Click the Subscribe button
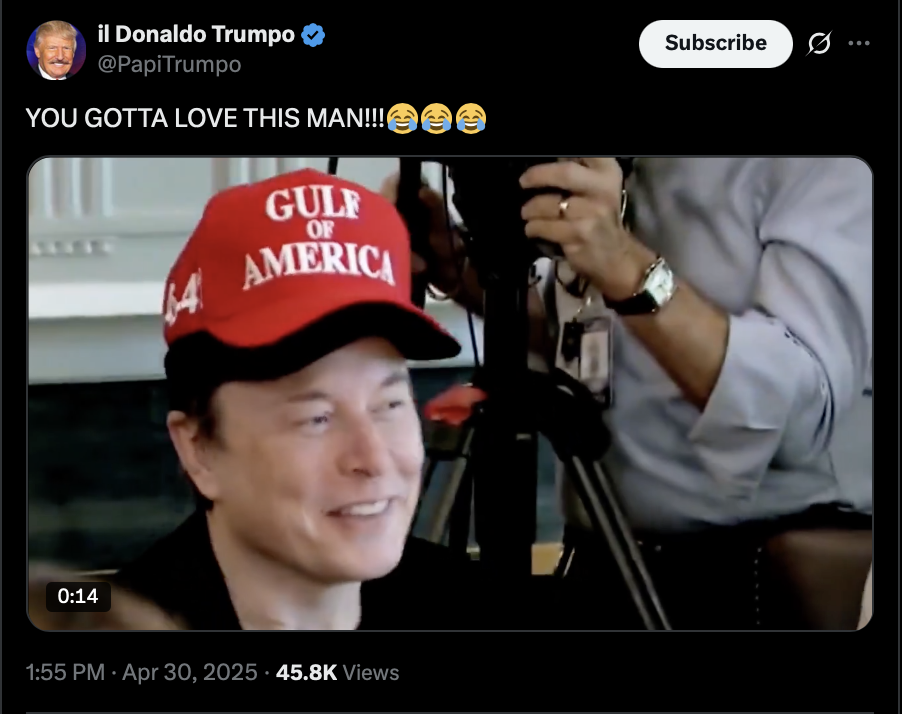Image resolution: width=902 pixels, height=714 pixels. pos(716,44)
